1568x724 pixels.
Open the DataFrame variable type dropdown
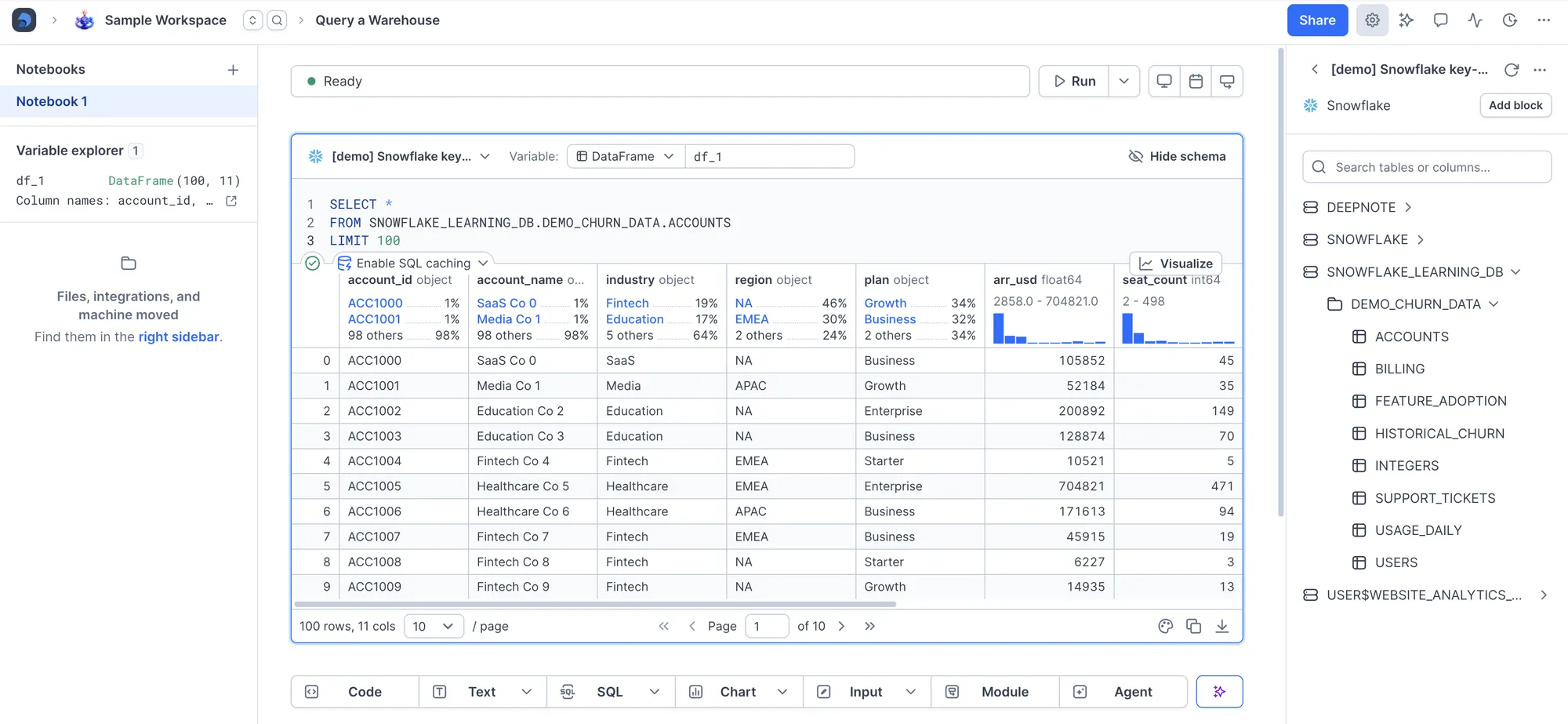[x=626, y=156]
